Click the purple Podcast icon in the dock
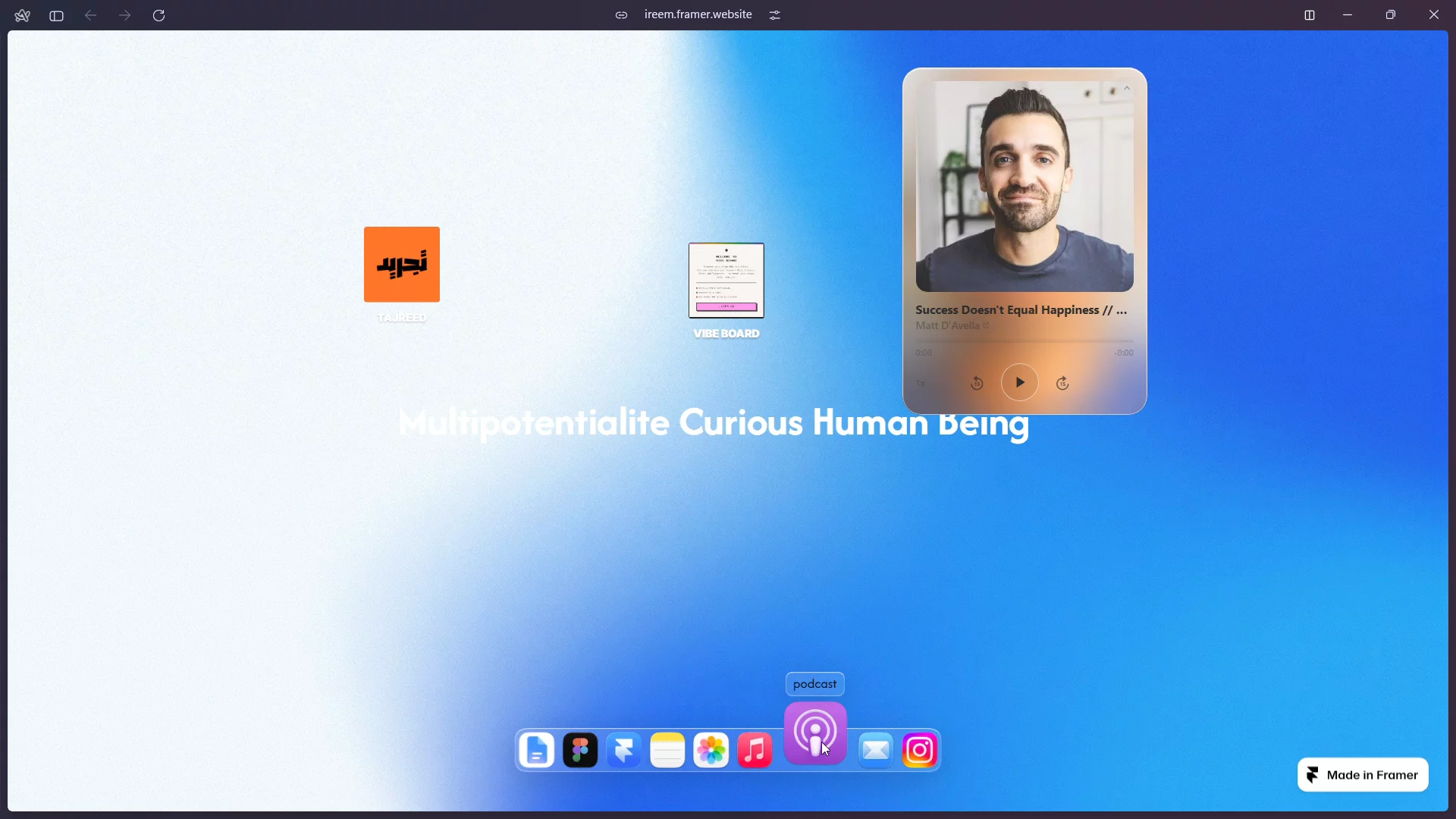The height and width of the screenshot is (819, 1456). point(815,733)
